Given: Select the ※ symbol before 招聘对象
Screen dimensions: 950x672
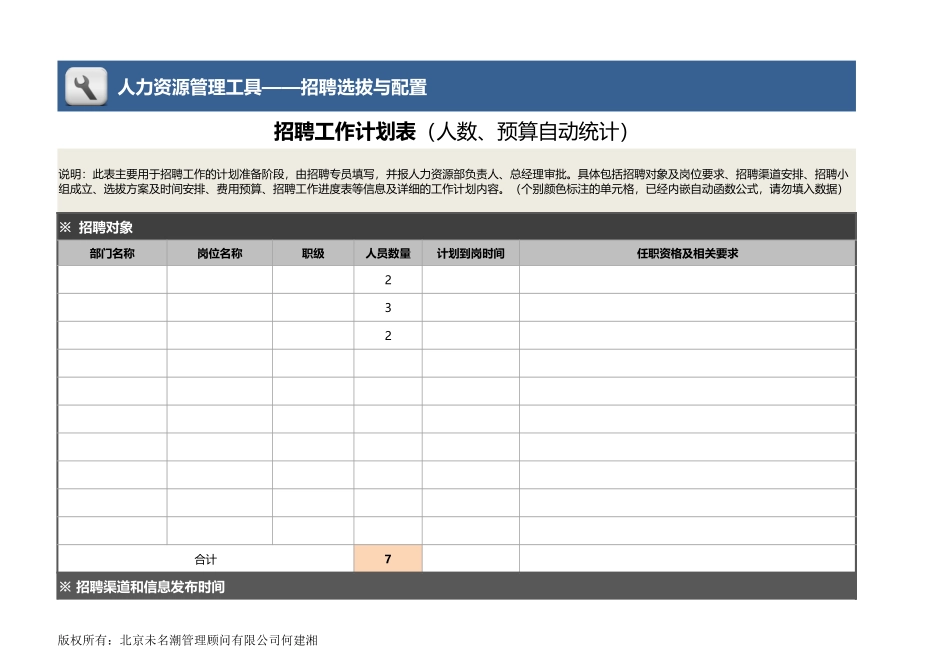Looking at the screenshot, I should pos(64,225).
